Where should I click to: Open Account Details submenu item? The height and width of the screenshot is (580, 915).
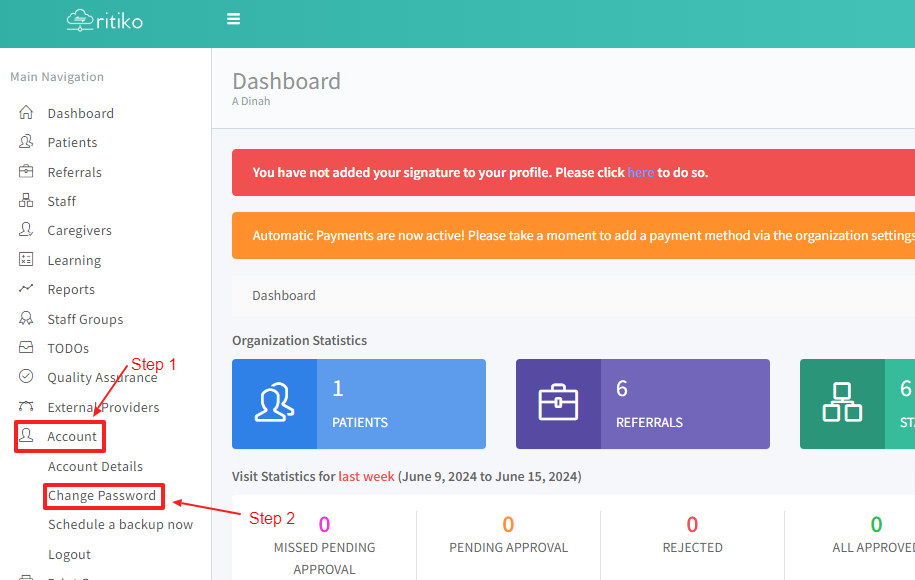[95, 466]
